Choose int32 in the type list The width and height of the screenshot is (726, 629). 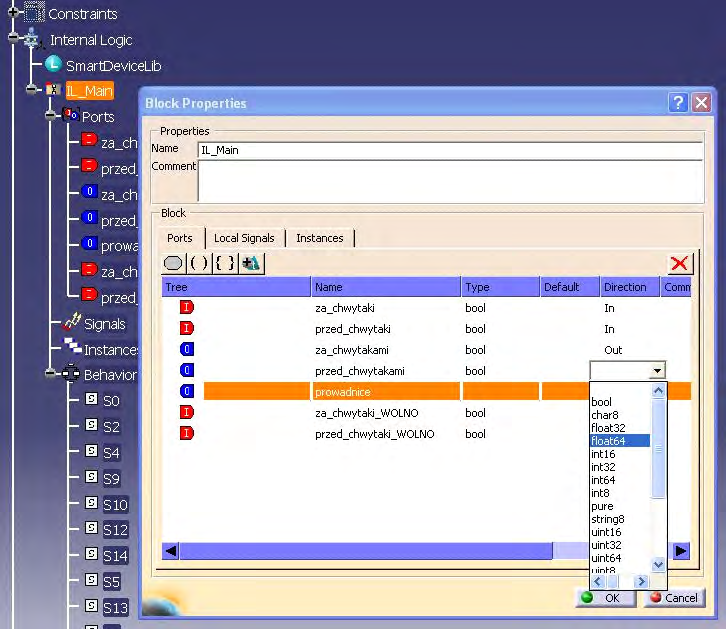603,467
